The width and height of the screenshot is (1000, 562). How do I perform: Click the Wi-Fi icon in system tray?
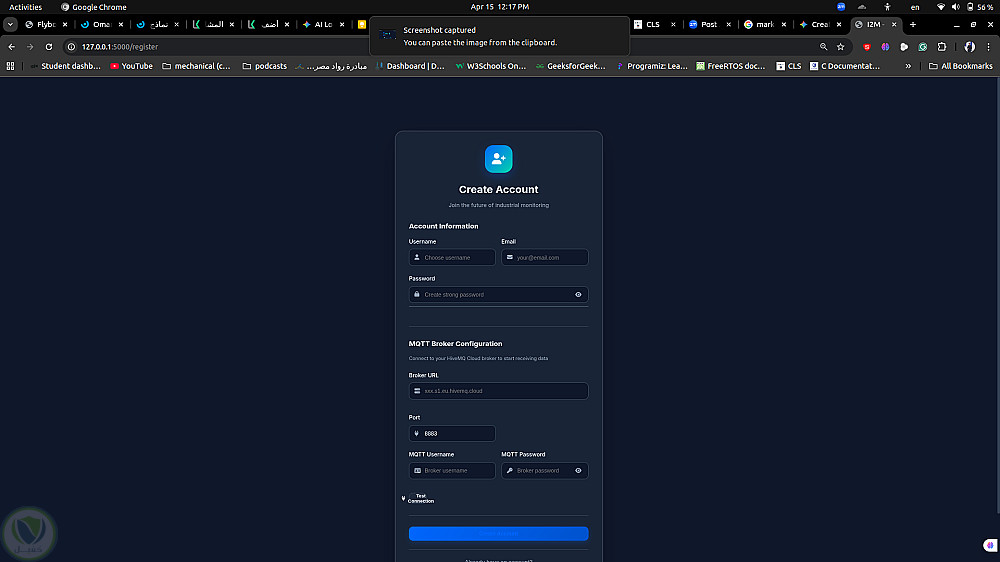(941, 7)
